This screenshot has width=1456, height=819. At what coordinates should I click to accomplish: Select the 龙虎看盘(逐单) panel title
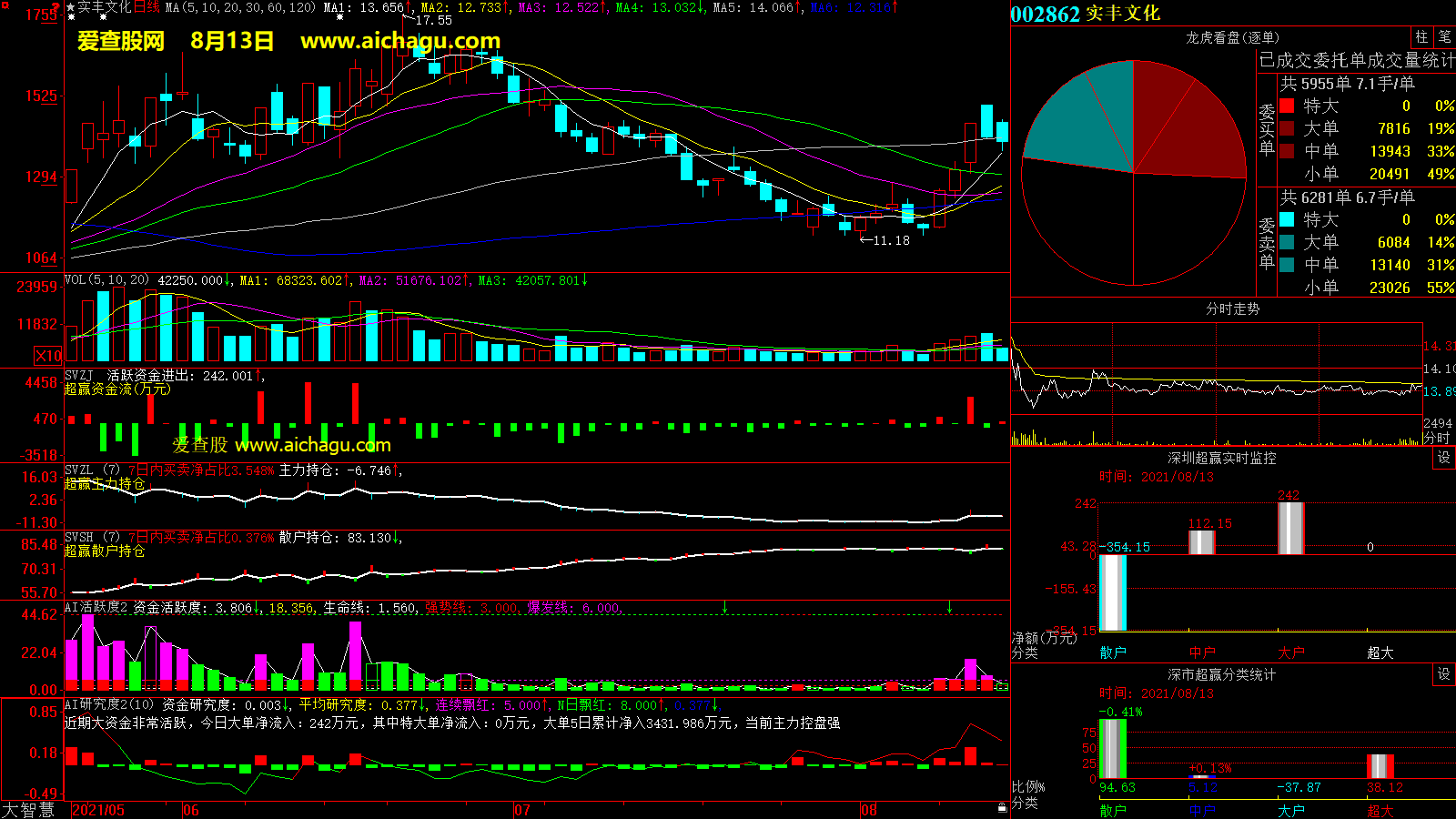(1232, 37)
